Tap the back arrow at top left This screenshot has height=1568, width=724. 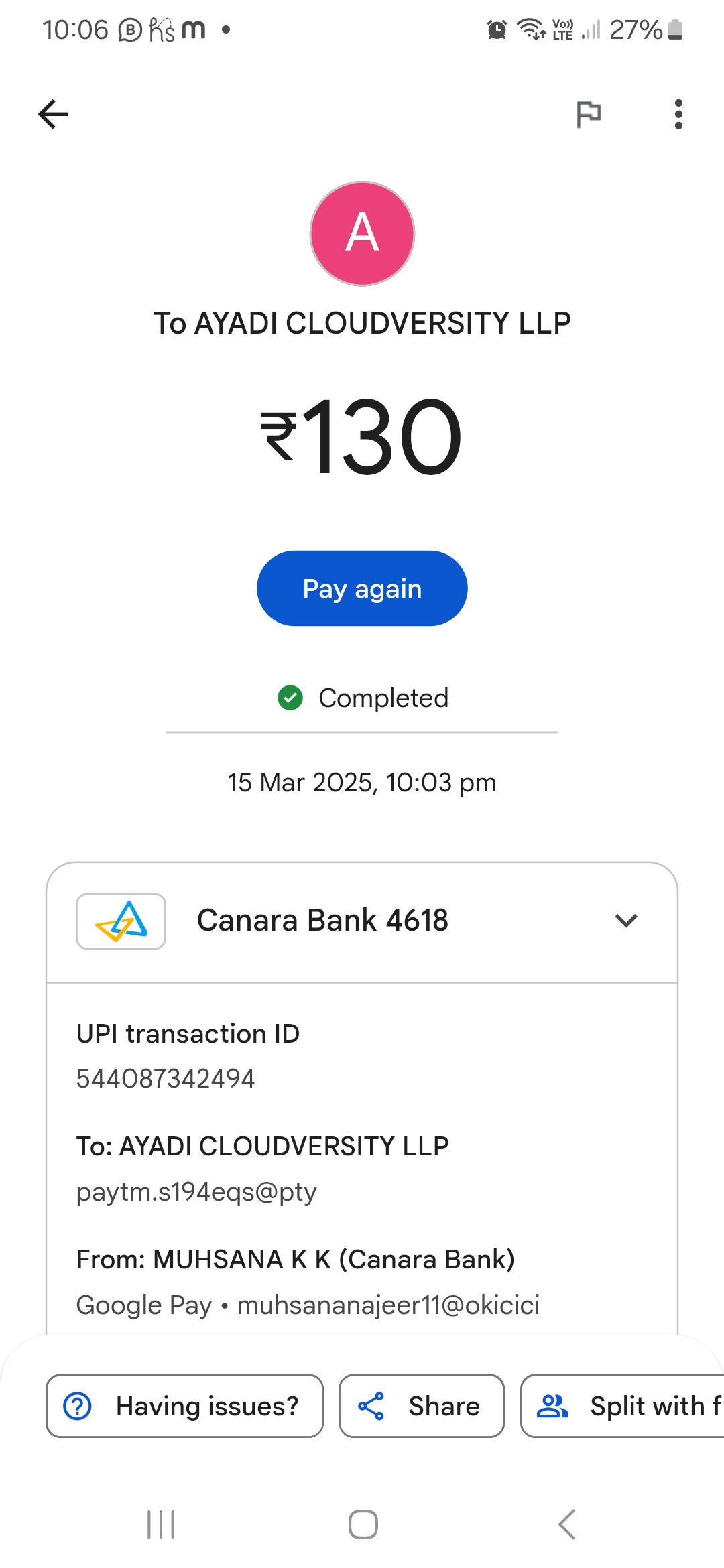point(54,114)
